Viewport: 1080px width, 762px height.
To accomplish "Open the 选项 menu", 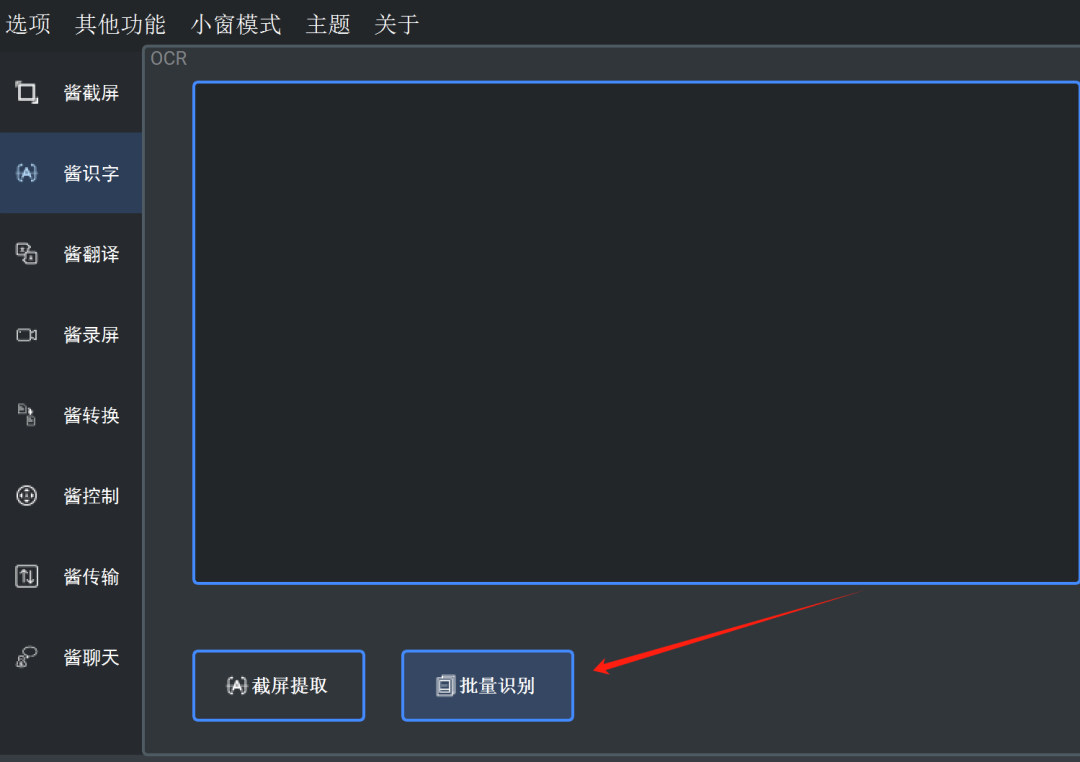I will [28, 24].
